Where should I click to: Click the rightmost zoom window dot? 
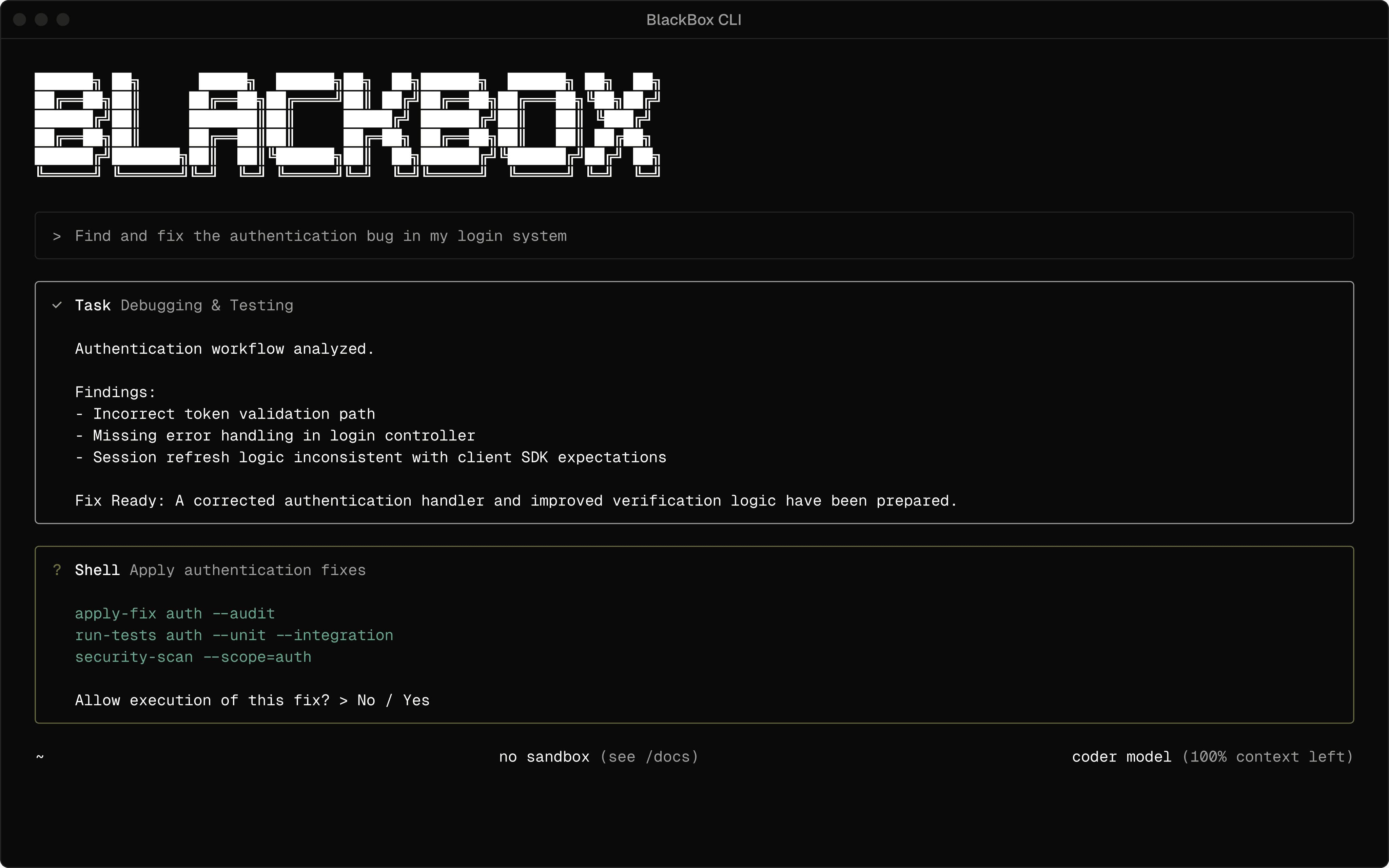point(63,20)
